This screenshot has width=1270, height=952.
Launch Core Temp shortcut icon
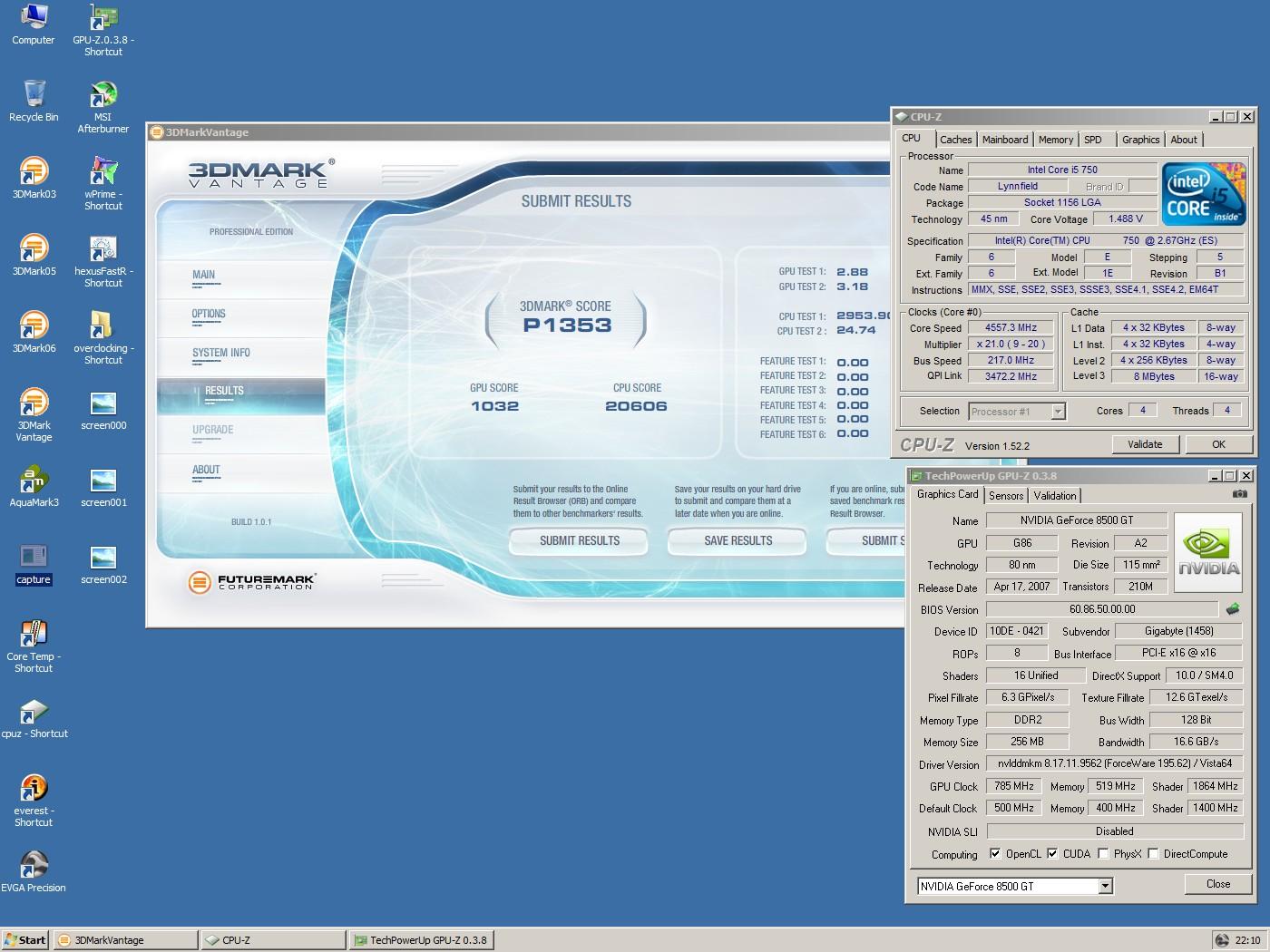point(34,646)
